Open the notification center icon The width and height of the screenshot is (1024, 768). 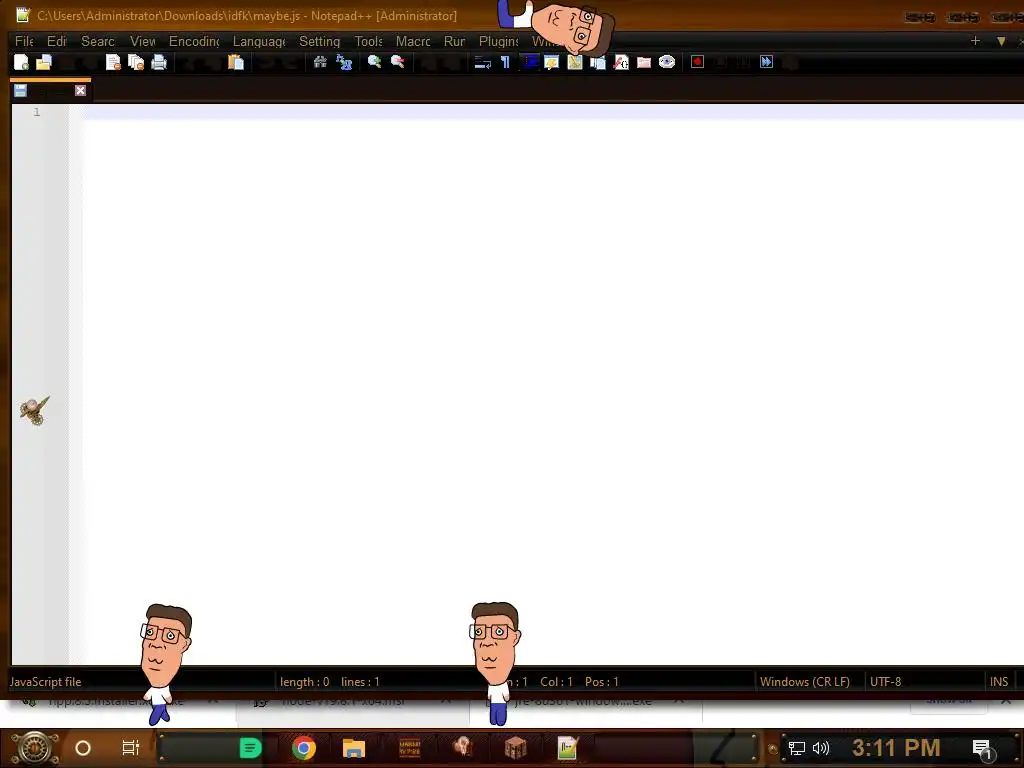pyautogui.click(x=982, y=750)
